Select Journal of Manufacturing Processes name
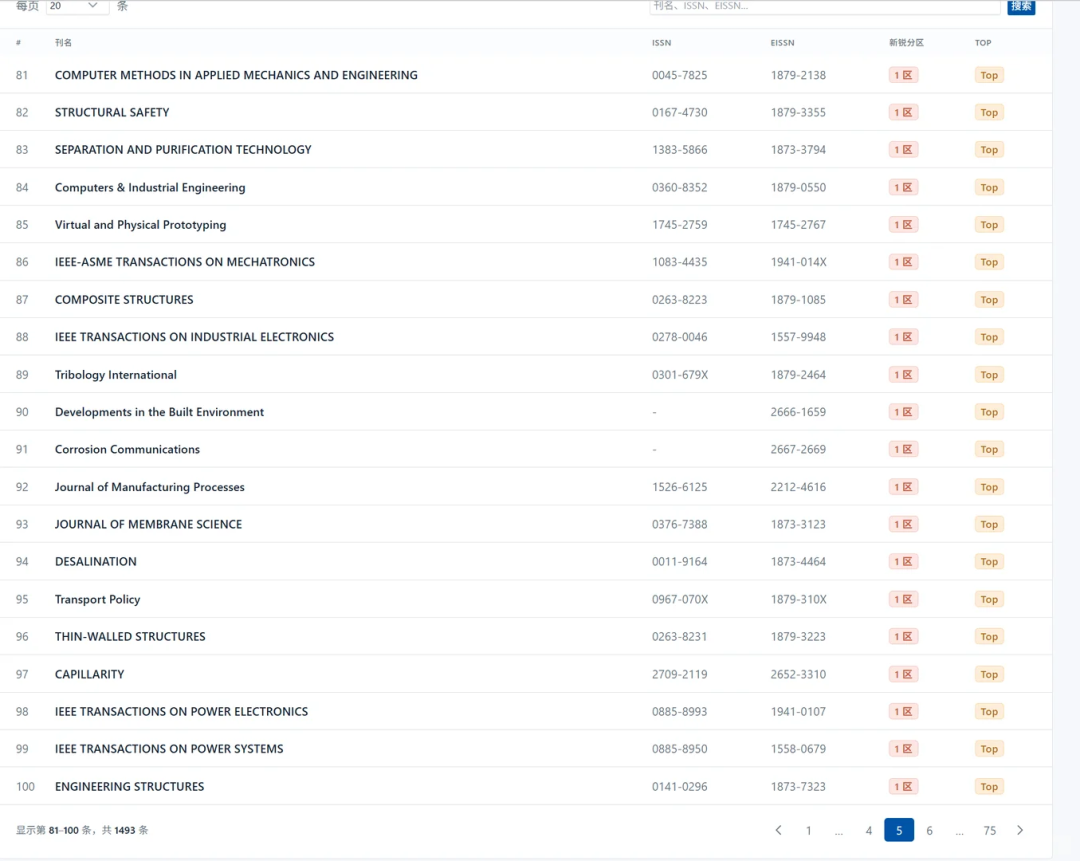The image size is (1080, 861). tap(149, 487)
